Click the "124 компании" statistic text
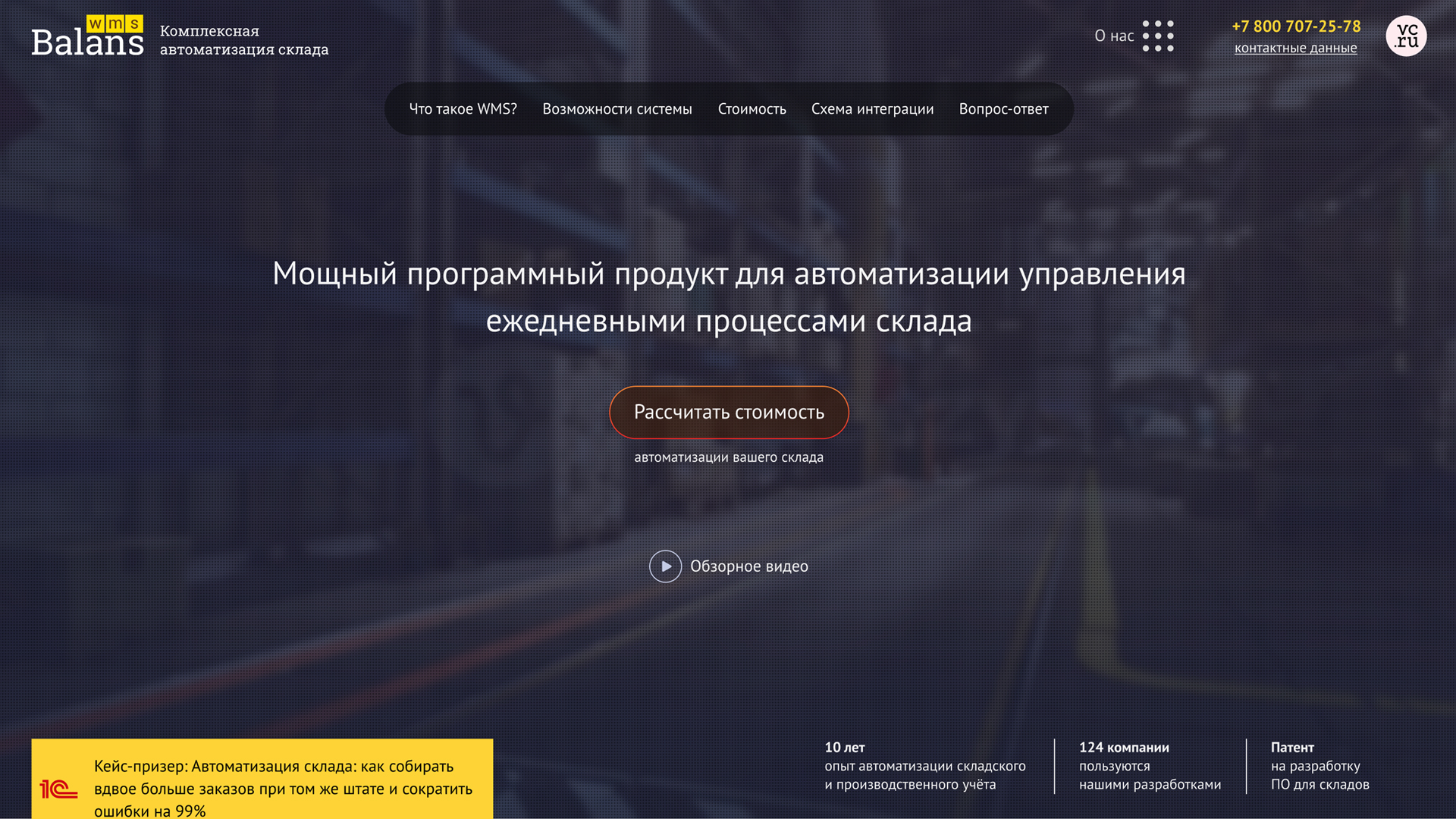The image size is (1456, 819). [x=1124, y=748]
